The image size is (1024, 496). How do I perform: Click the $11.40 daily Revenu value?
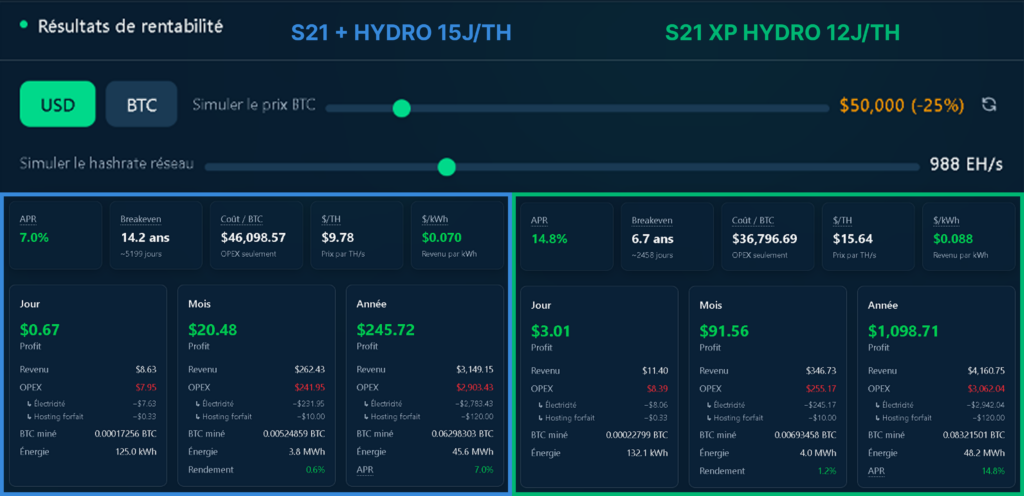(x=655, y=371)
